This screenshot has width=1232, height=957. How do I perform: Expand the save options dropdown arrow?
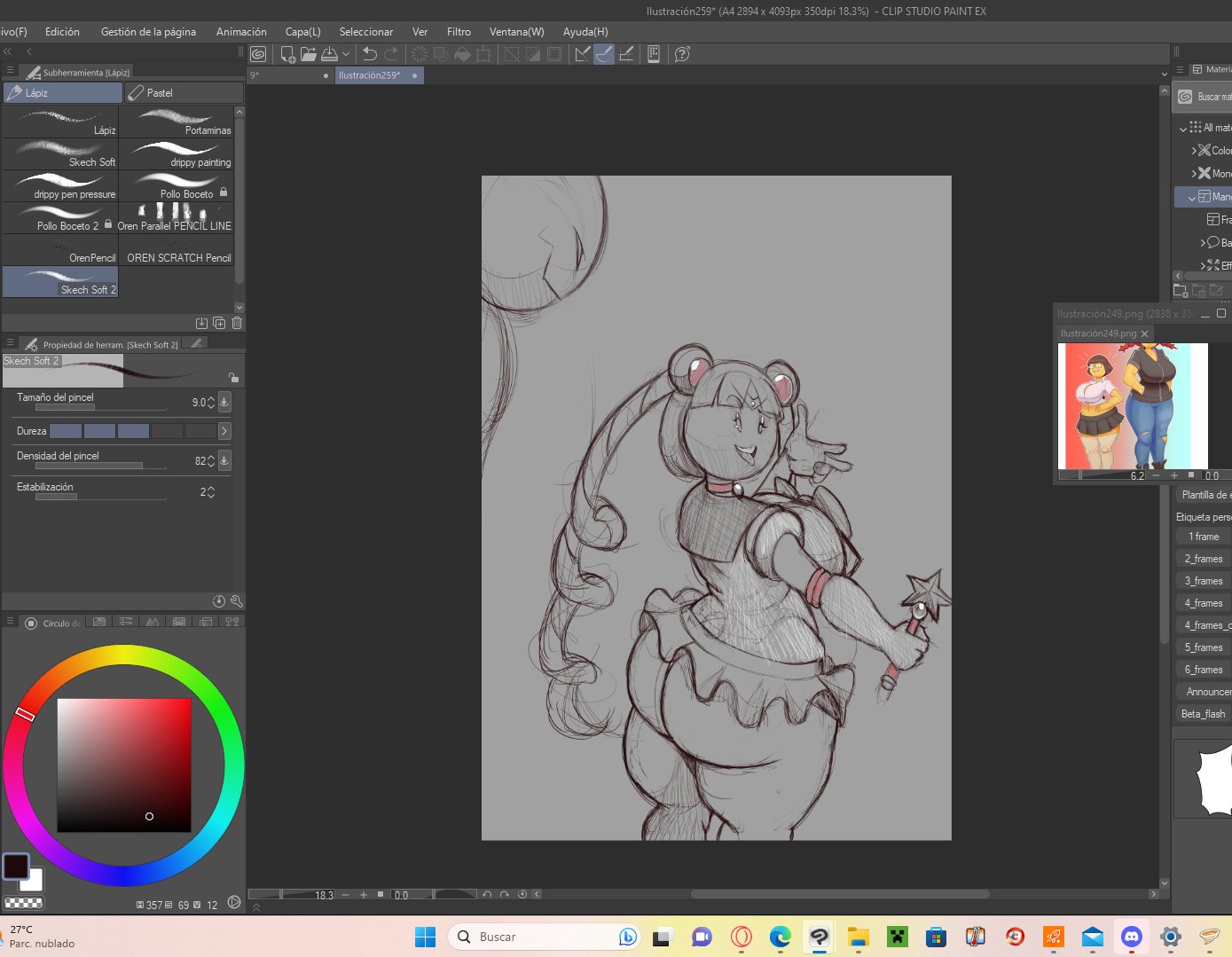point(346,54)
